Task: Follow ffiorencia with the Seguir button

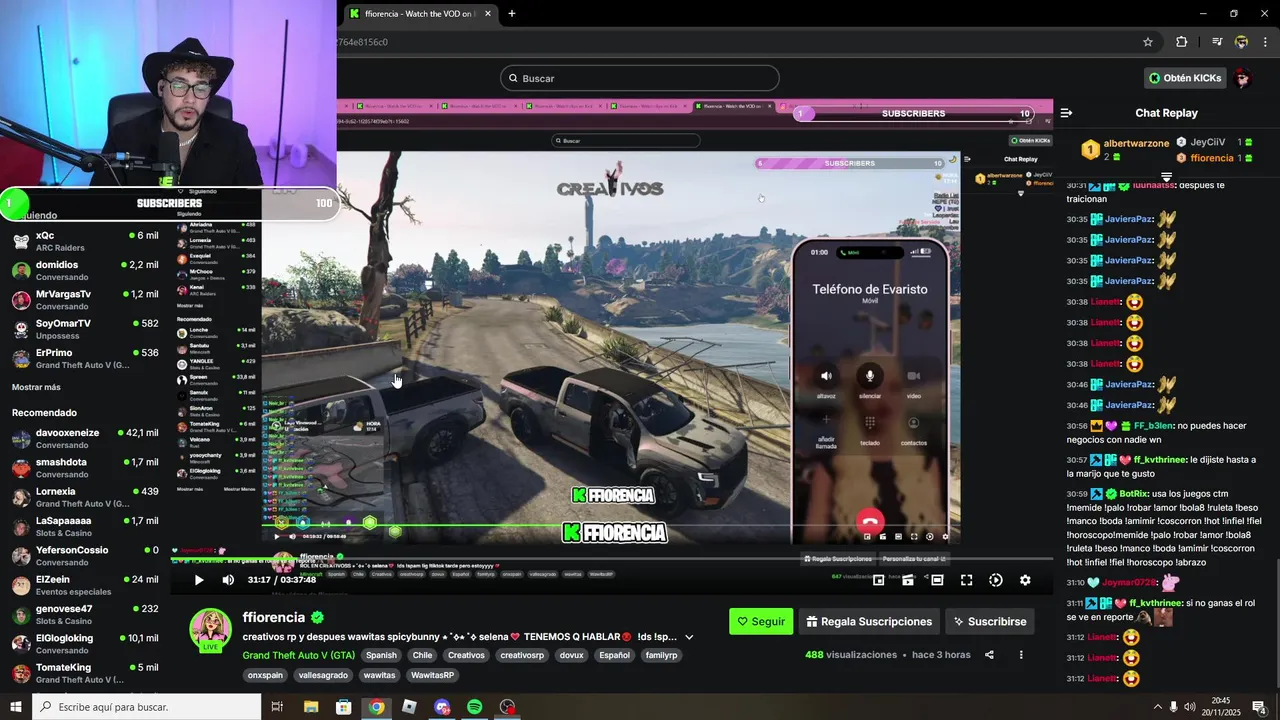Action: (761, 621)
